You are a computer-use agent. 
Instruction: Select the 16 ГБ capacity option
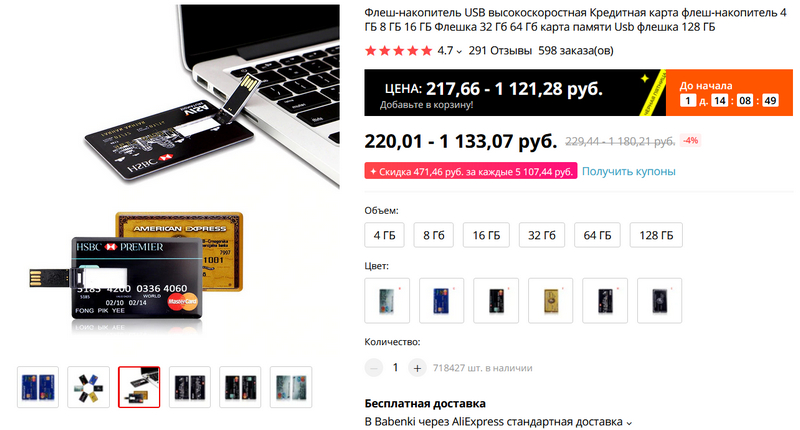[486, 235]
